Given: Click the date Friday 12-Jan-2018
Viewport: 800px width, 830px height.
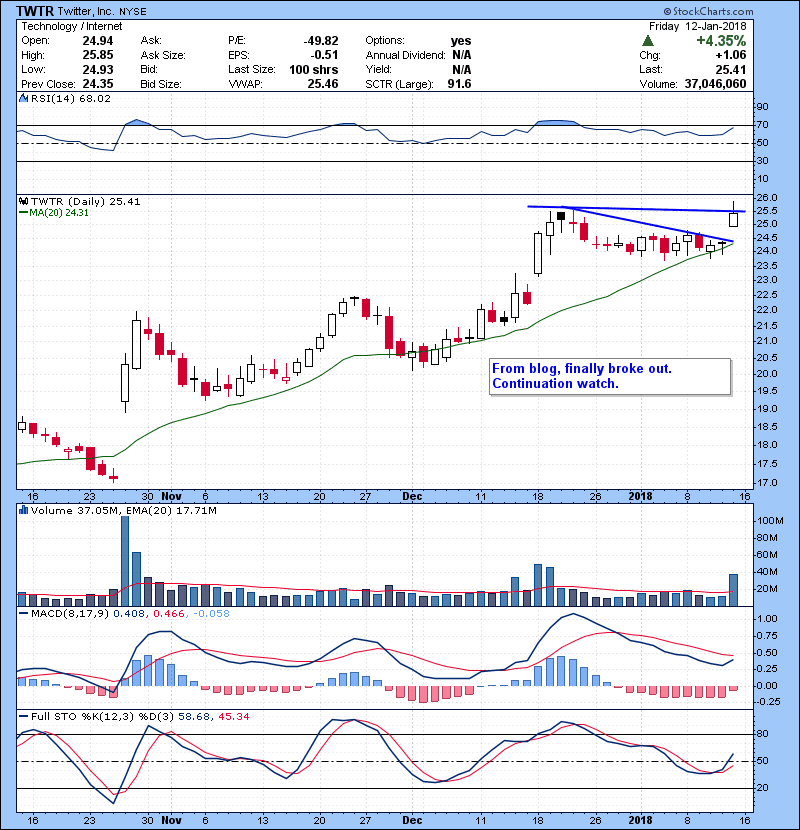Looking at the screenshot, I should [697, 26].
